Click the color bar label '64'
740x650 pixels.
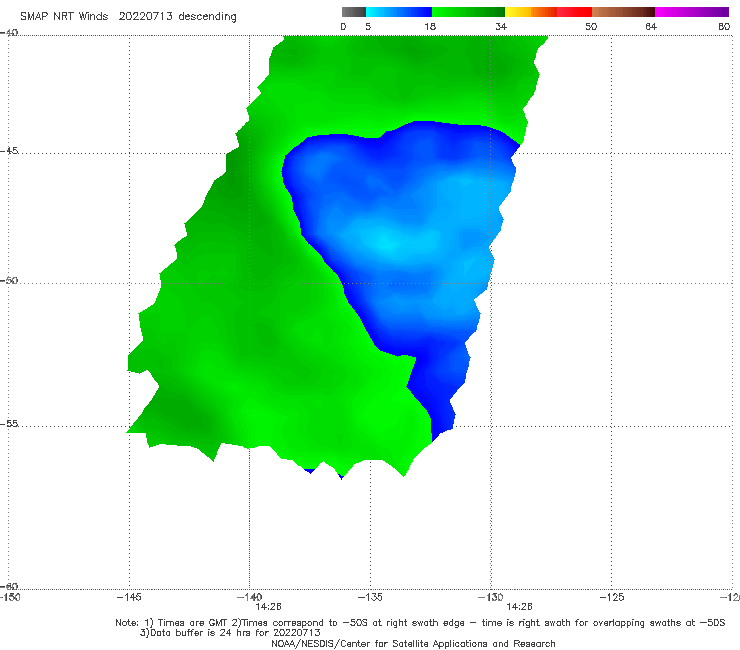tap(651, 26)
